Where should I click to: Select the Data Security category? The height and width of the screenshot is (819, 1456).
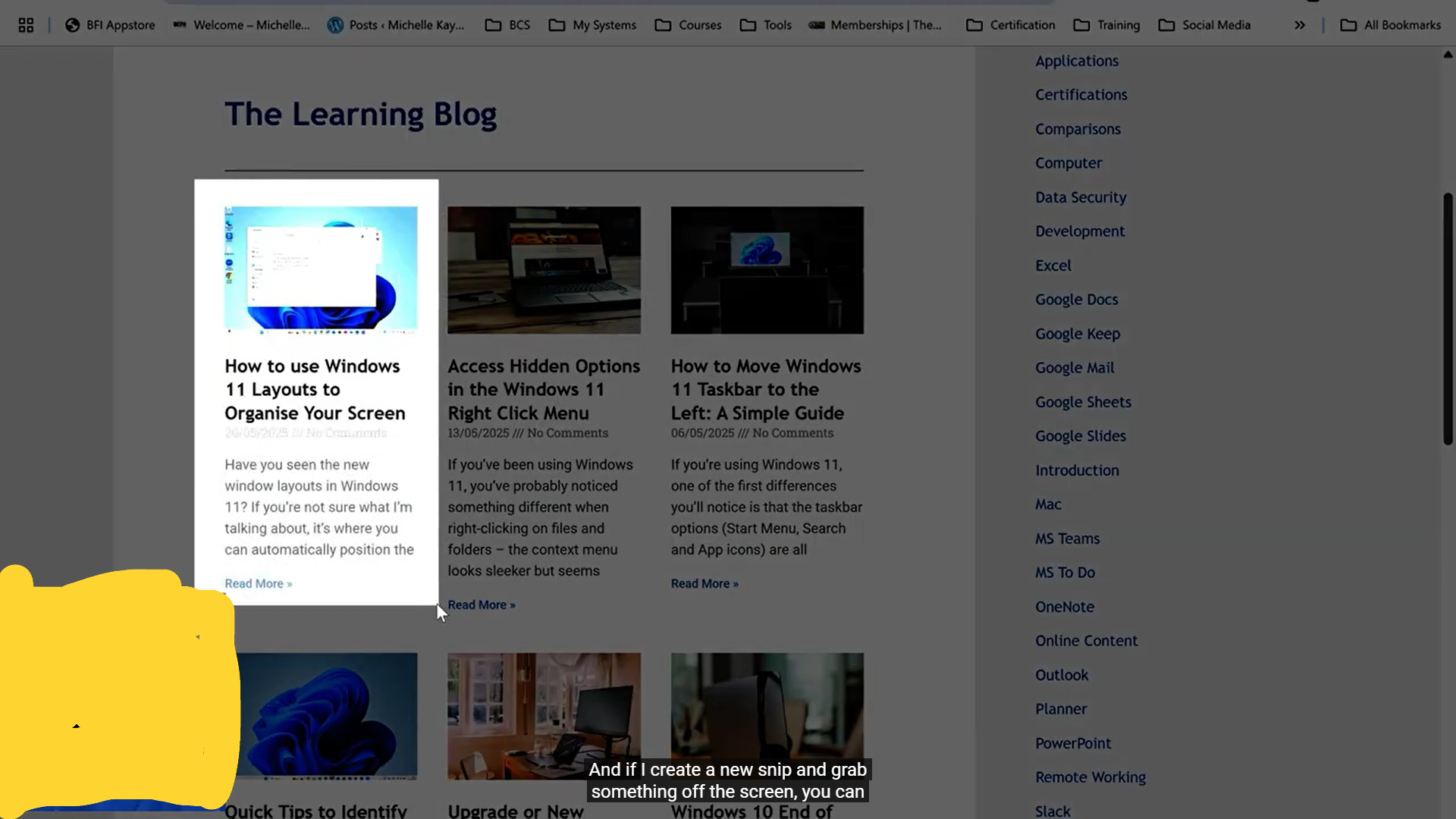click(1081, 197)
